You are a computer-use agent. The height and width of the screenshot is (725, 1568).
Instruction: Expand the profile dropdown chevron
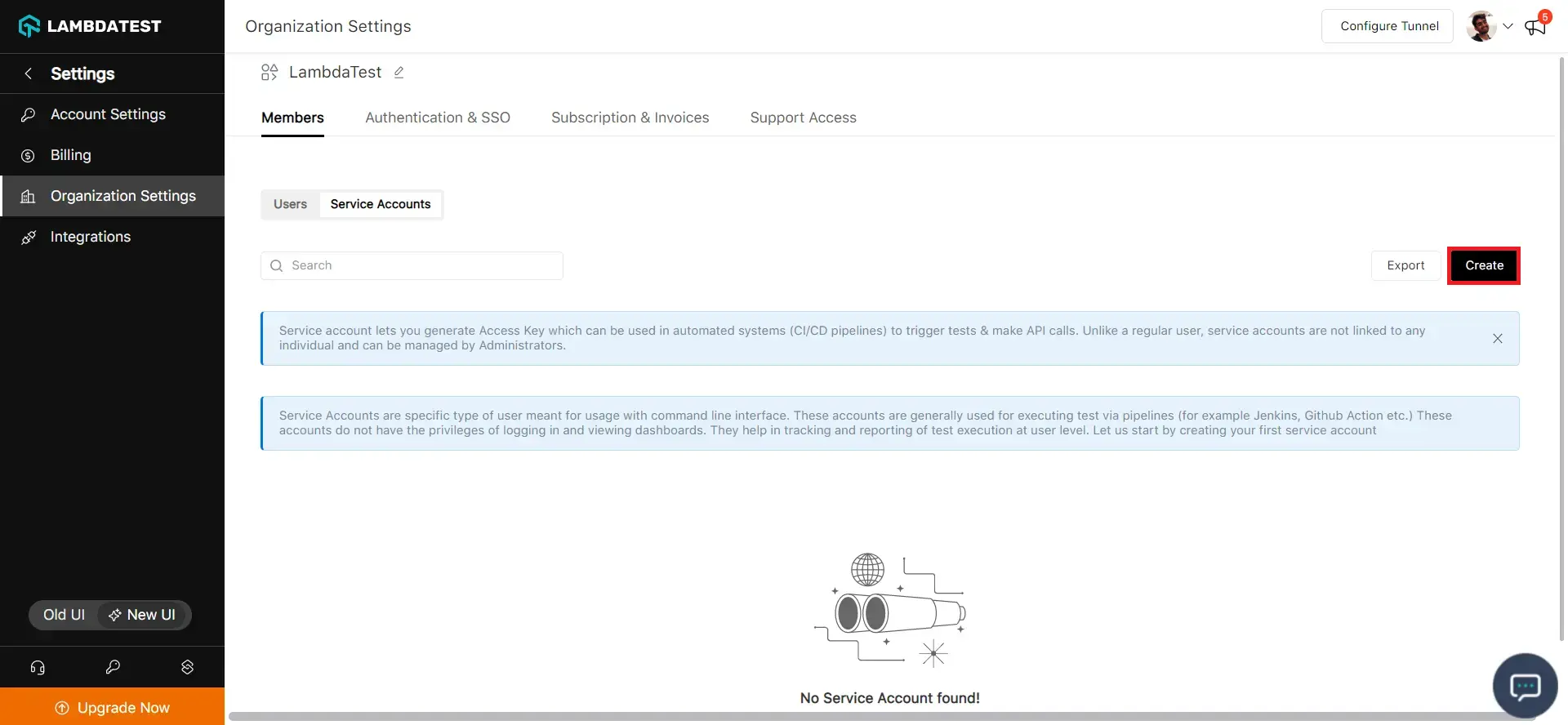[1508, 26]
